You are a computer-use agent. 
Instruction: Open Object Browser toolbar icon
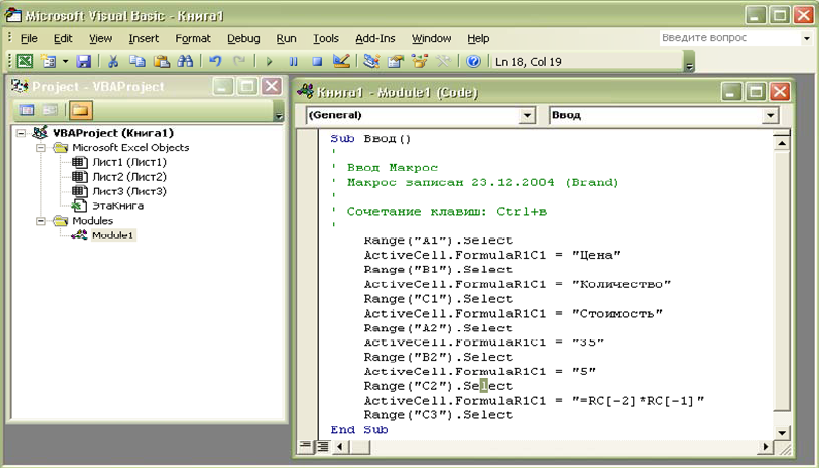[419, 62]
